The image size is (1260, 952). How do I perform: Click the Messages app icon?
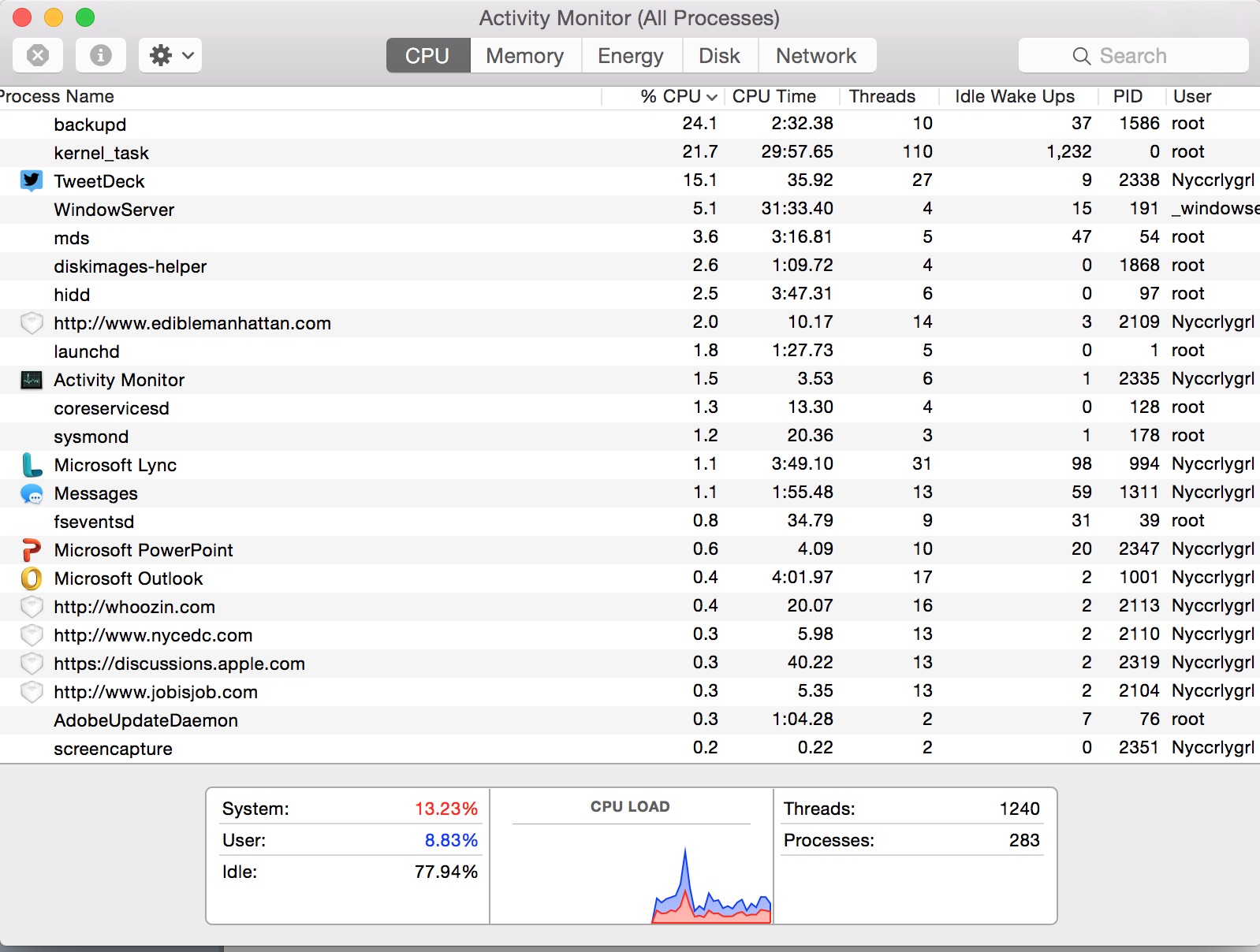coord(32,493)
